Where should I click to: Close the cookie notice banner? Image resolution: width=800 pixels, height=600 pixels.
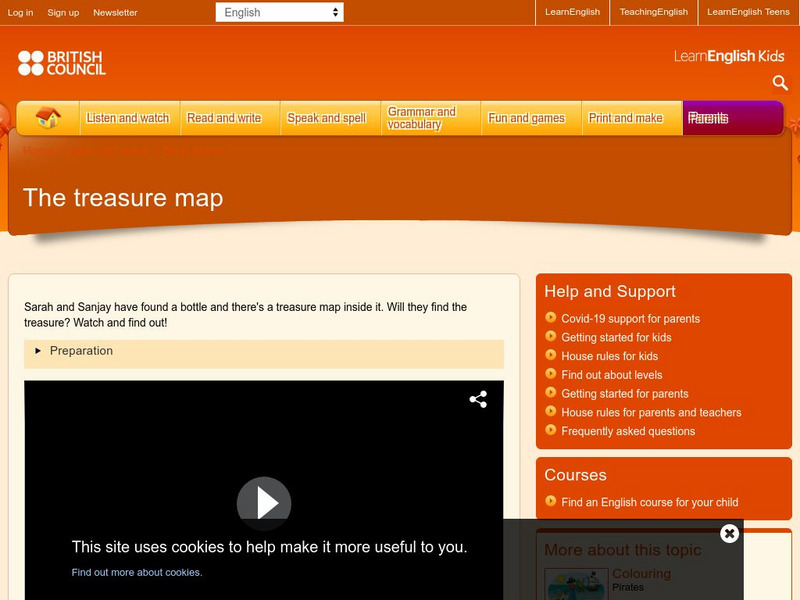730,533
